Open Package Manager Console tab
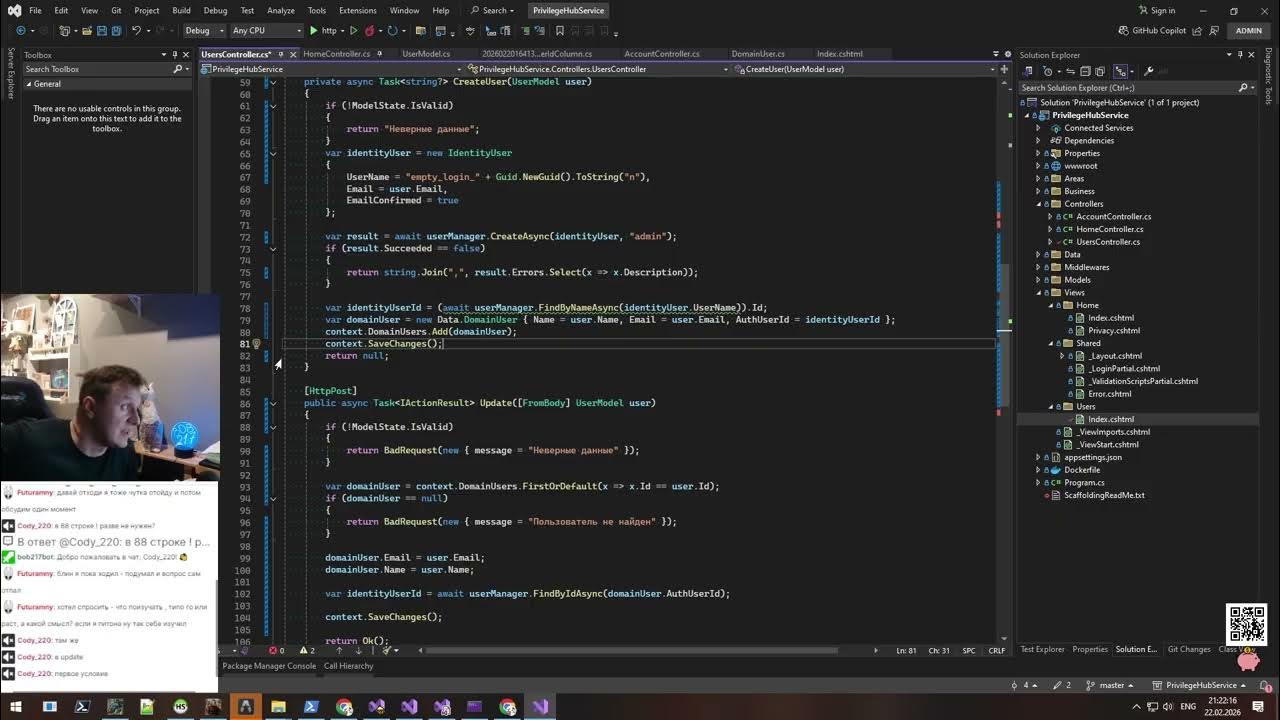The width and height of the screenshot is (1280, 720). point(269,666)
